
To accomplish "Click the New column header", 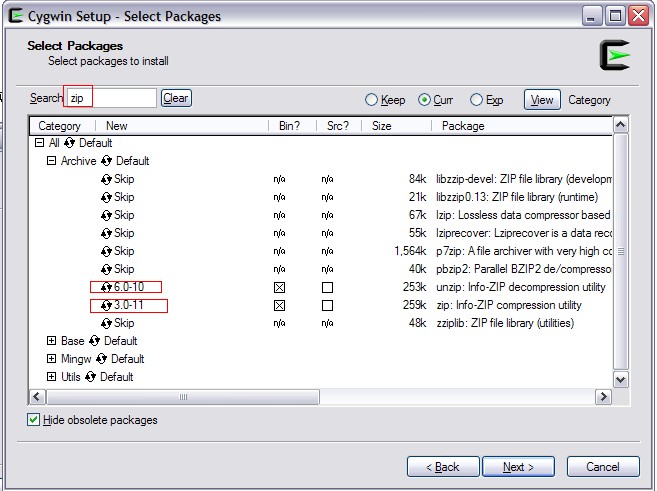I will [x=182, y=126].
